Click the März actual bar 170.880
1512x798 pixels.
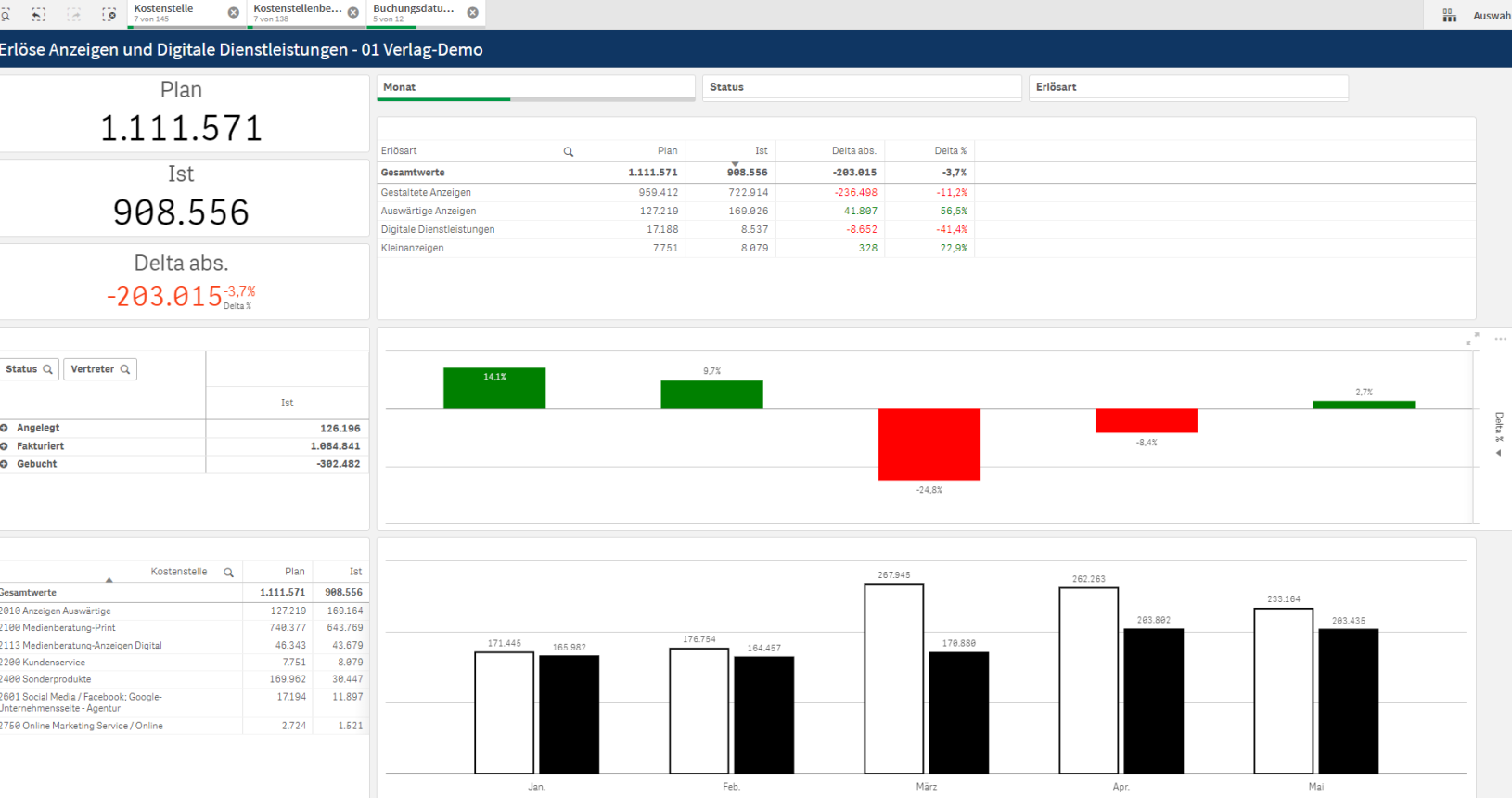coord(959,713)
